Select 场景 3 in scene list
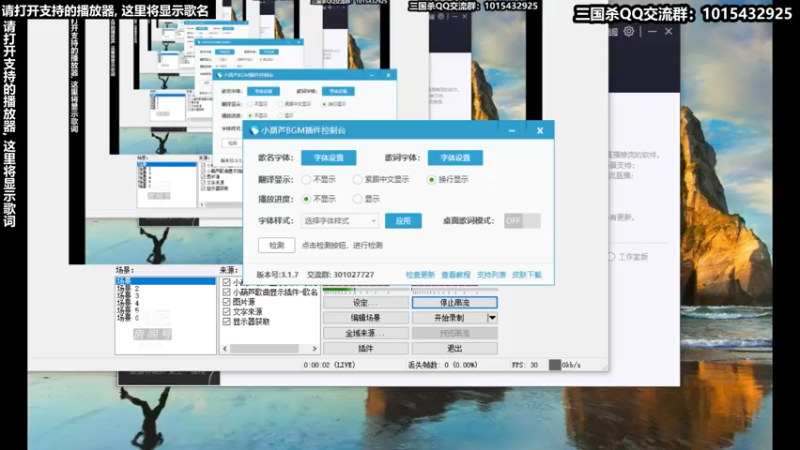The width and height of the screenshot is (800, 450). pos(165,296)
